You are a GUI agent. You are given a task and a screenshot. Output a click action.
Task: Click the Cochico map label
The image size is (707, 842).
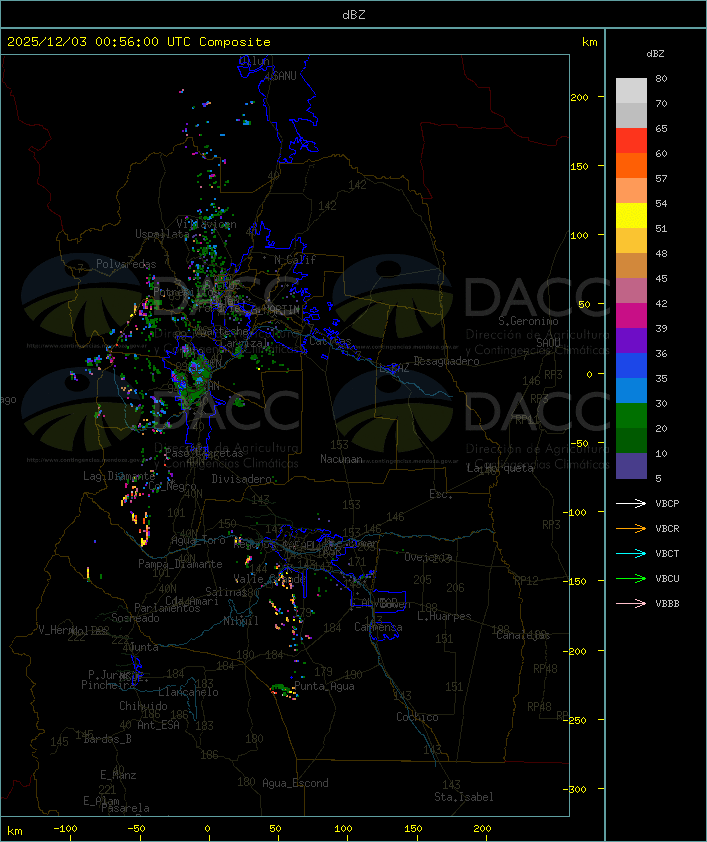tap(417, 717)
